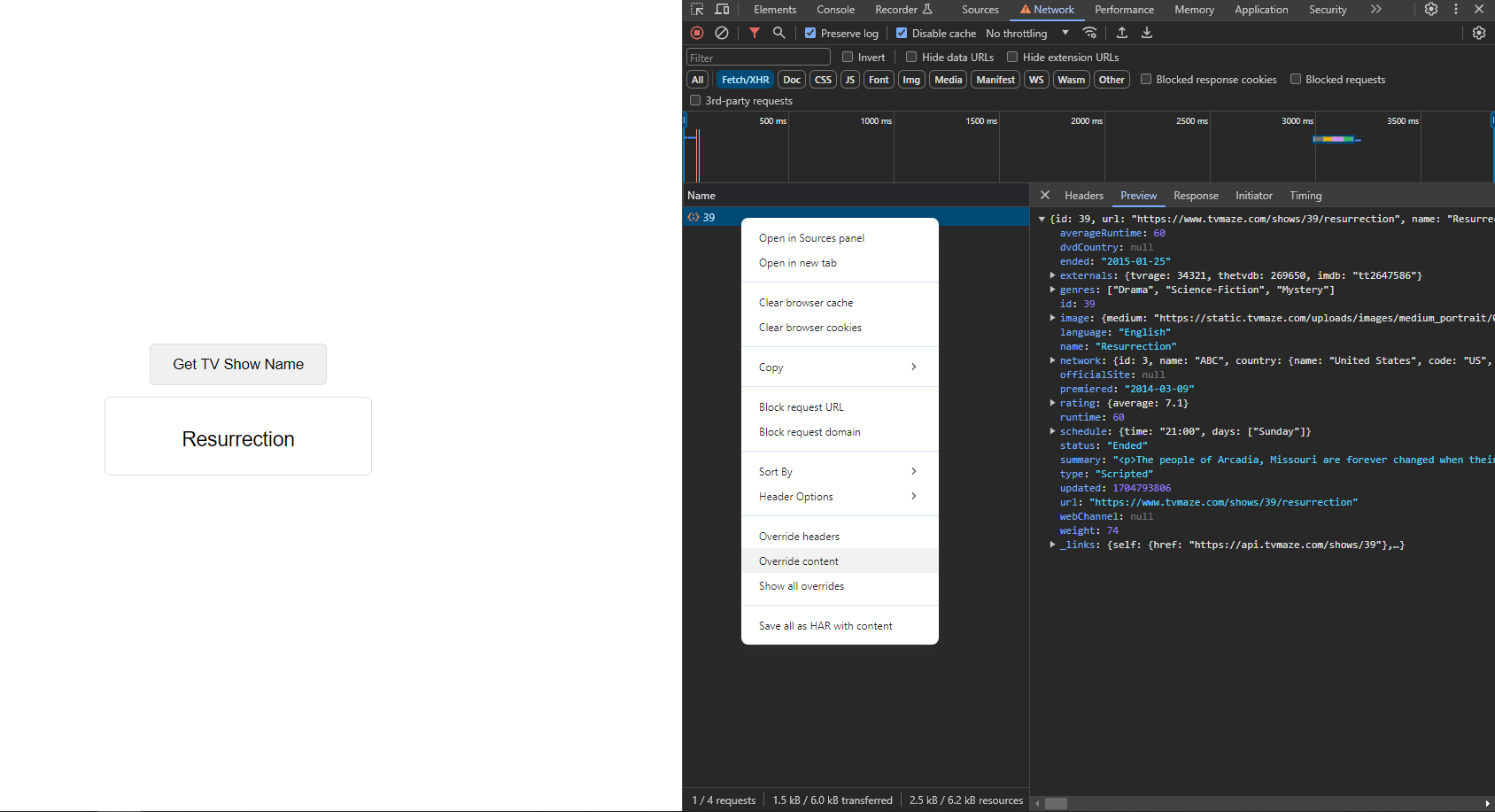
Task: Click the network Filter text field
Action: tap(758, 58)
